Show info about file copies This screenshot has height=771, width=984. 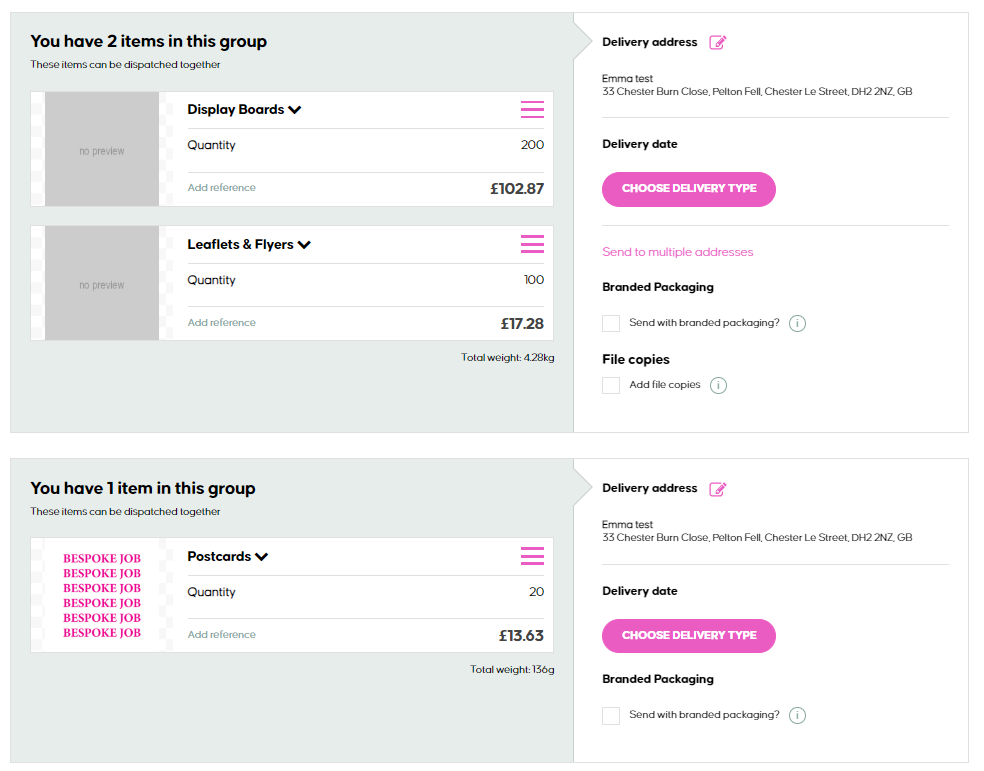click(x=718, y=385)
